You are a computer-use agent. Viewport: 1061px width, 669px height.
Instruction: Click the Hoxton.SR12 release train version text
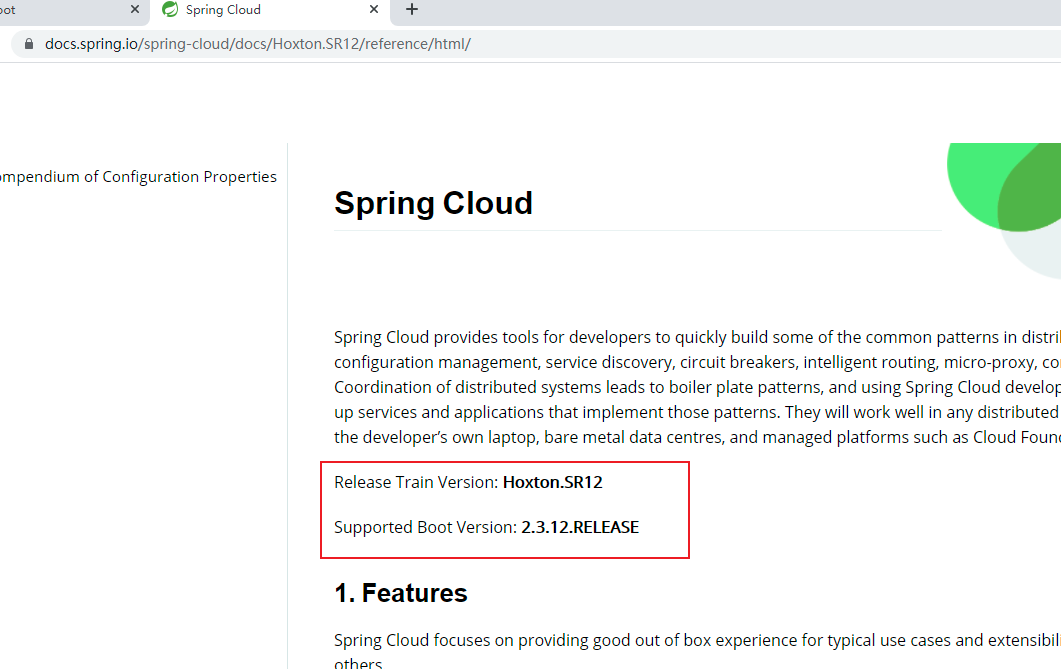553,482
